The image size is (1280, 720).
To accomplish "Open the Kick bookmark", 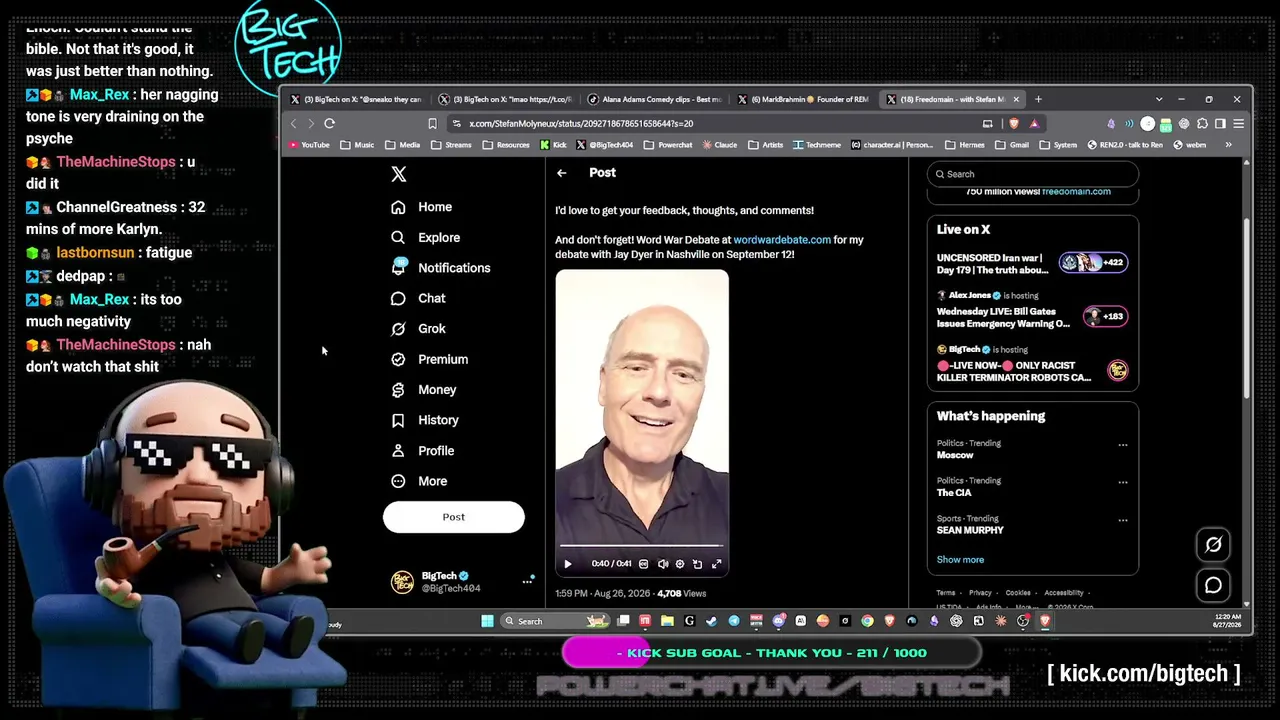I will 553,145.
